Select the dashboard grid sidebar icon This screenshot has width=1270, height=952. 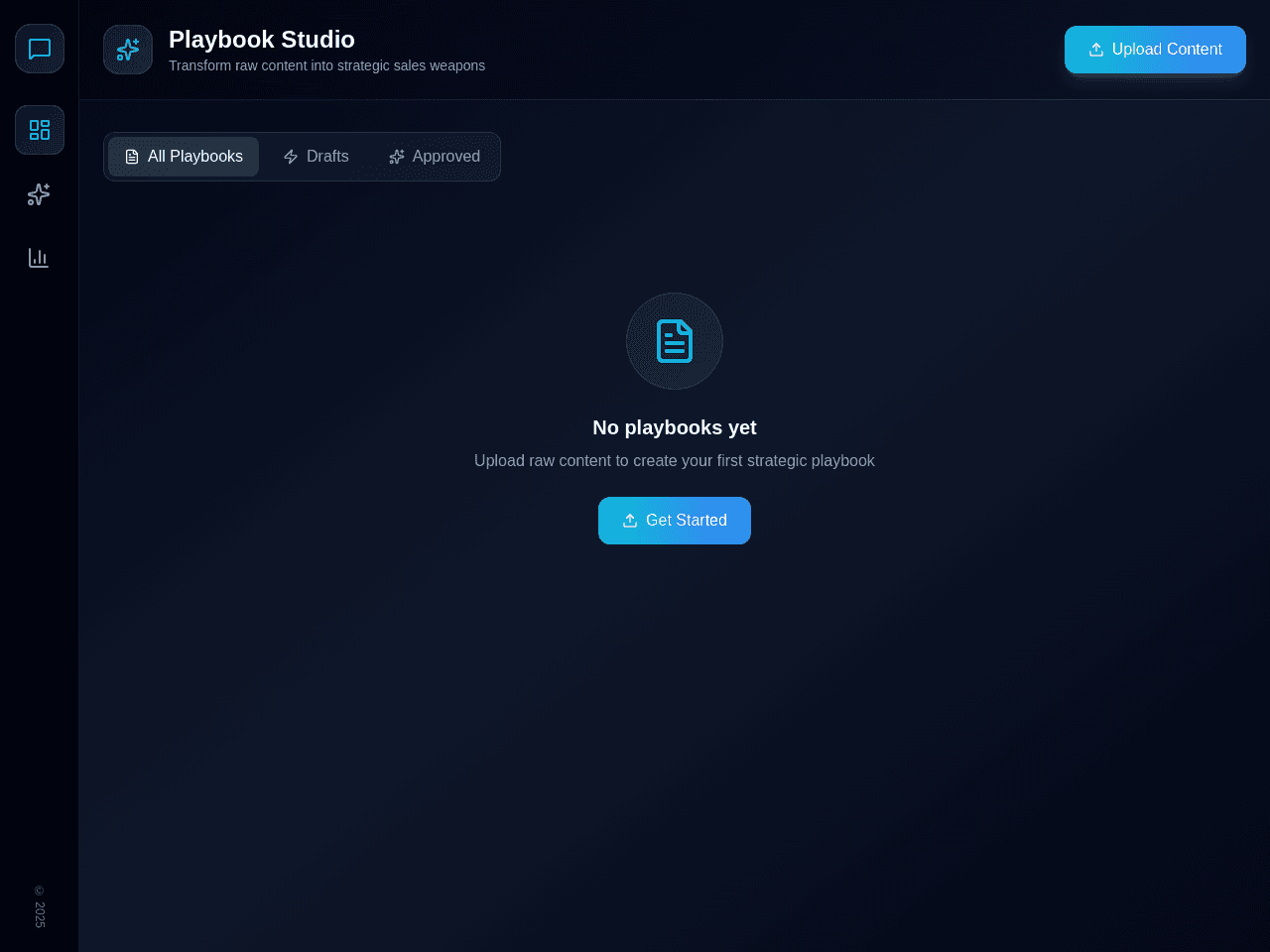(x=40, y=130)
